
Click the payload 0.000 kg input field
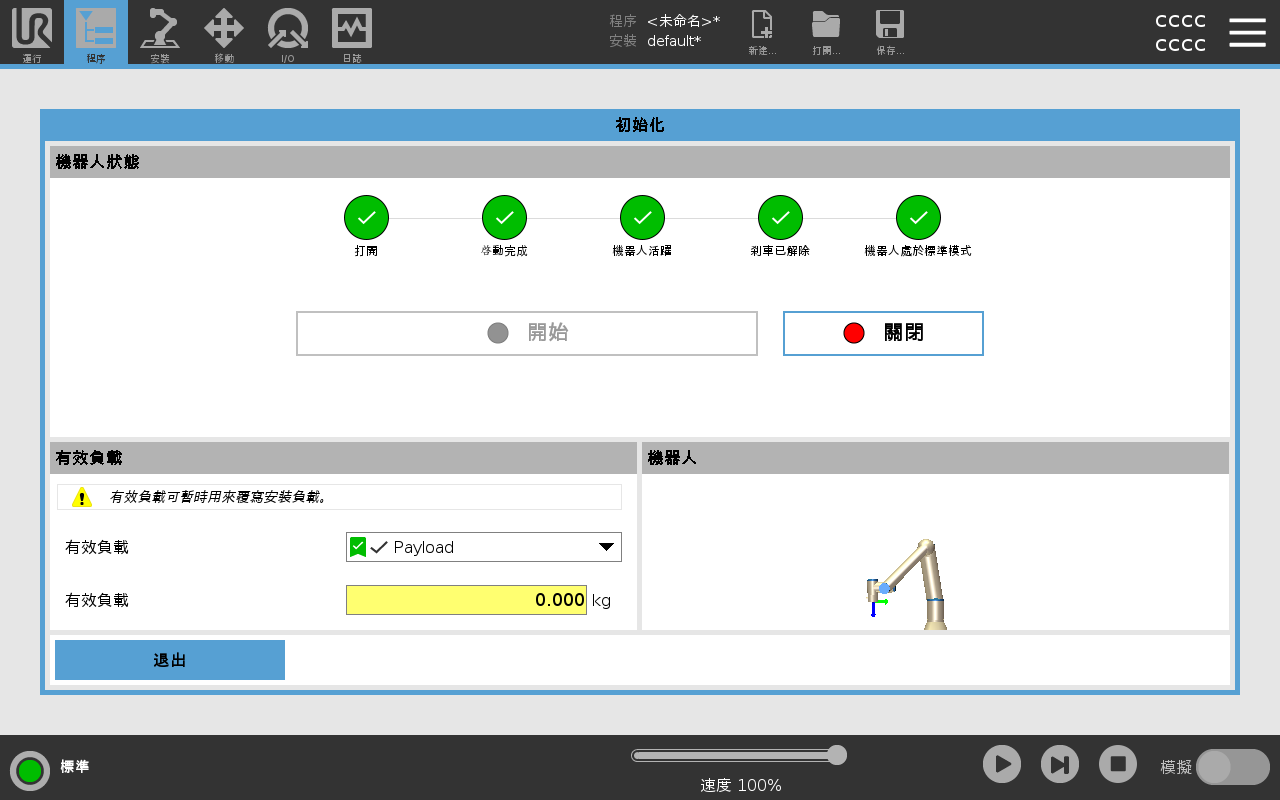point(466,600)
